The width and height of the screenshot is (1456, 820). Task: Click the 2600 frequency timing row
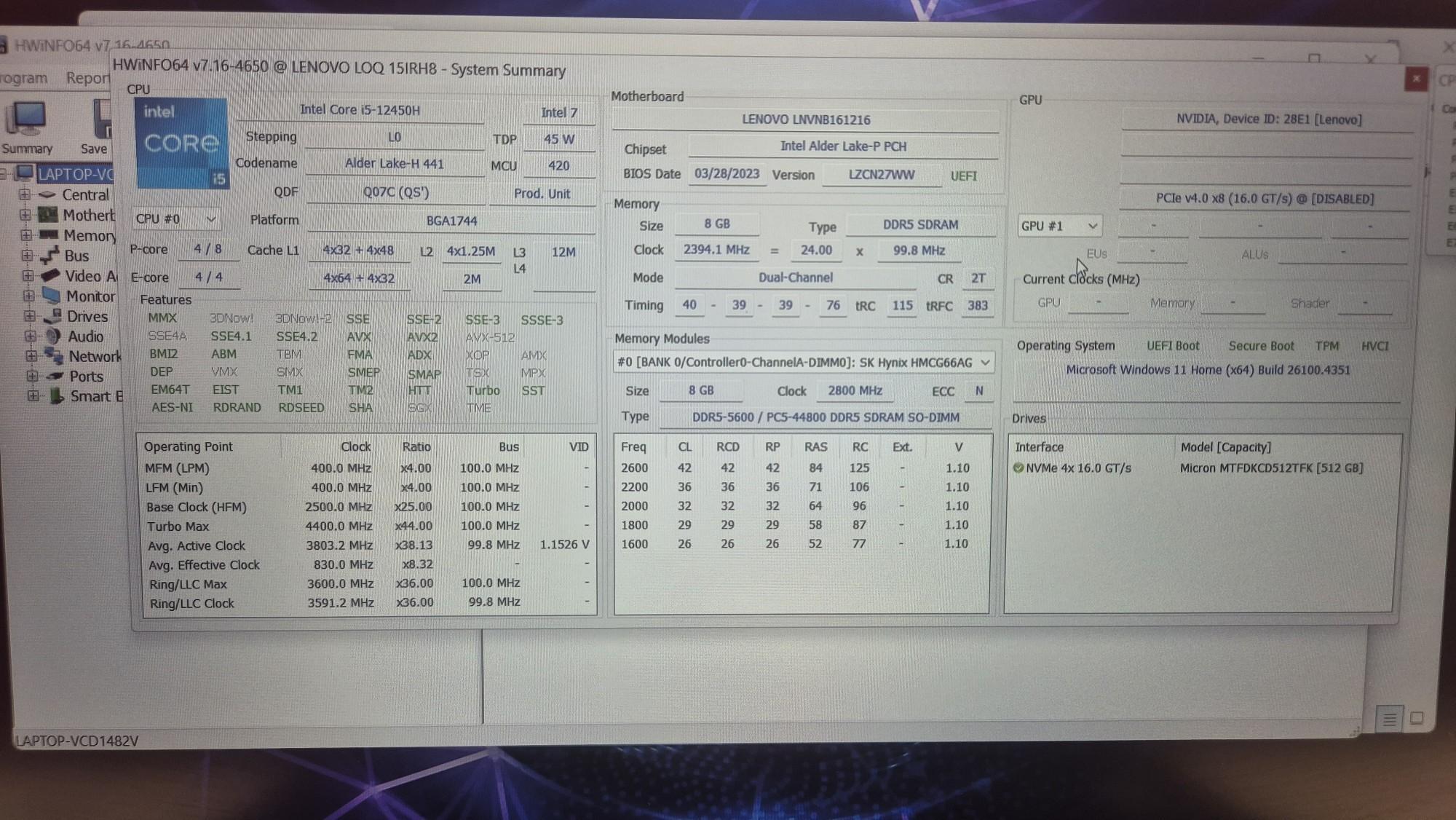801,468
